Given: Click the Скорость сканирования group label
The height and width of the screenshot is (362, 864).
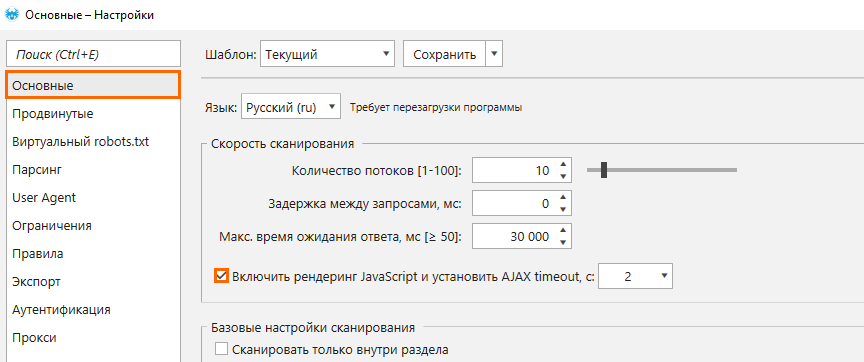Looking at the screenshot, I should (283, 144).
